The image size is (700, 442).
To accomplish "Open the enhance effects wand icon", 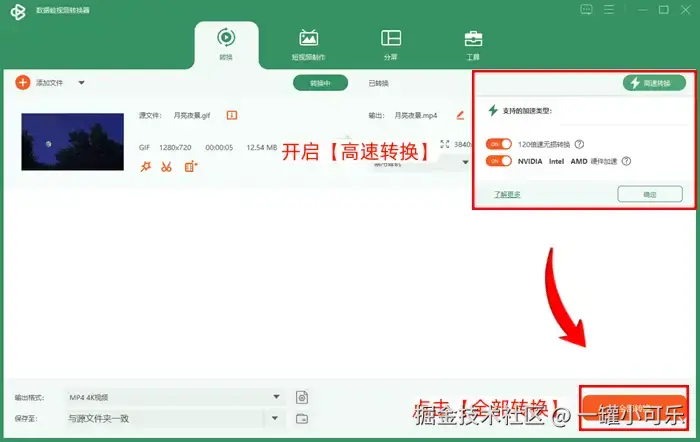I will (x=146, y=167).
